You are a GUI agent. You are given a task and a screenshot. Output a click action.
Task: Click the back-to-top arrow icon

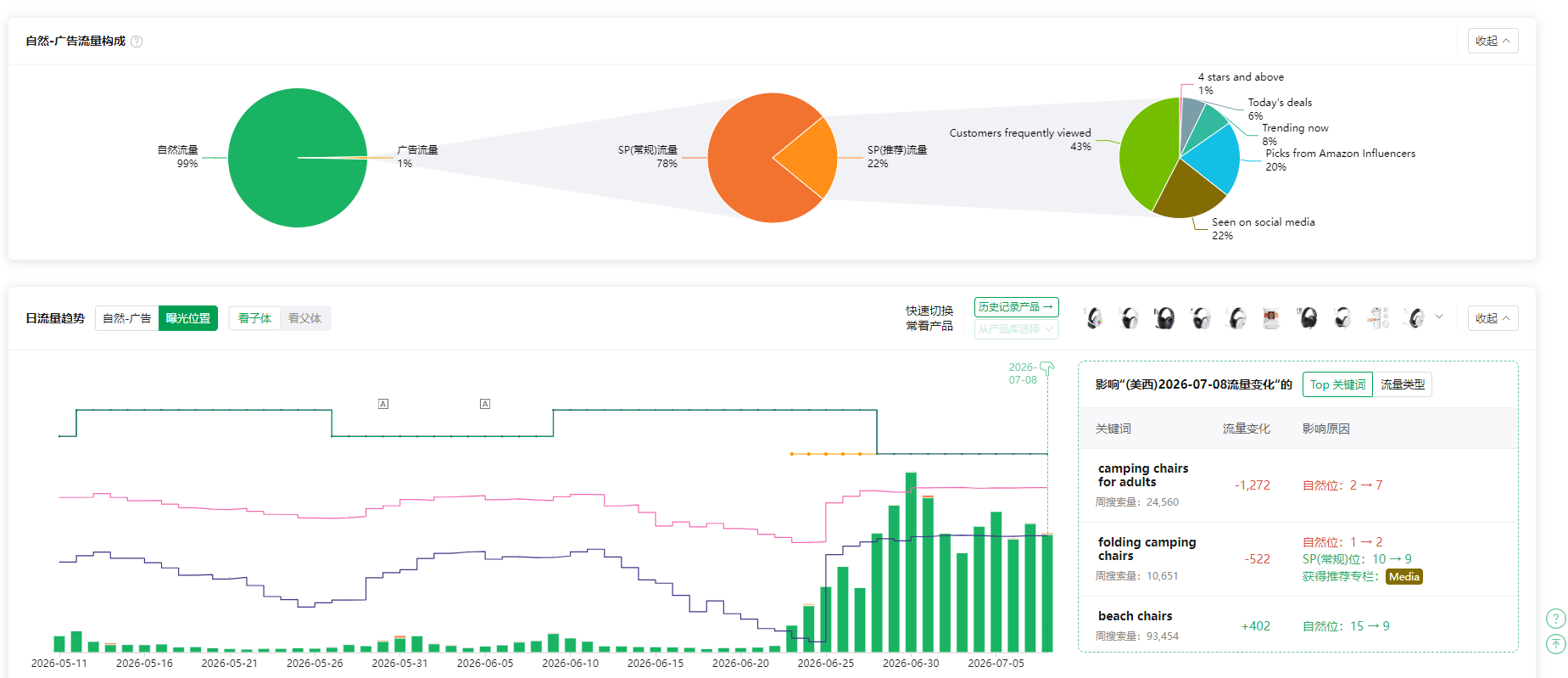(1556, 644)
